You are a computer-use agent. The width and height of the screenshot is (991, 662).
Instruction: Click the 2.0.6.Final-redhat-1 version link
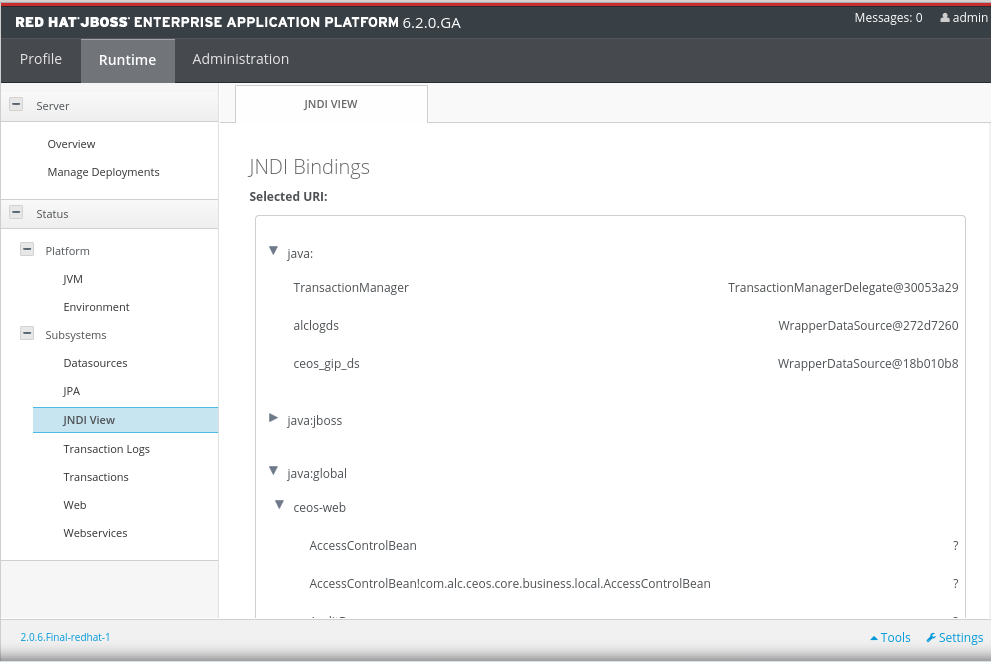(x=65, y=637)
